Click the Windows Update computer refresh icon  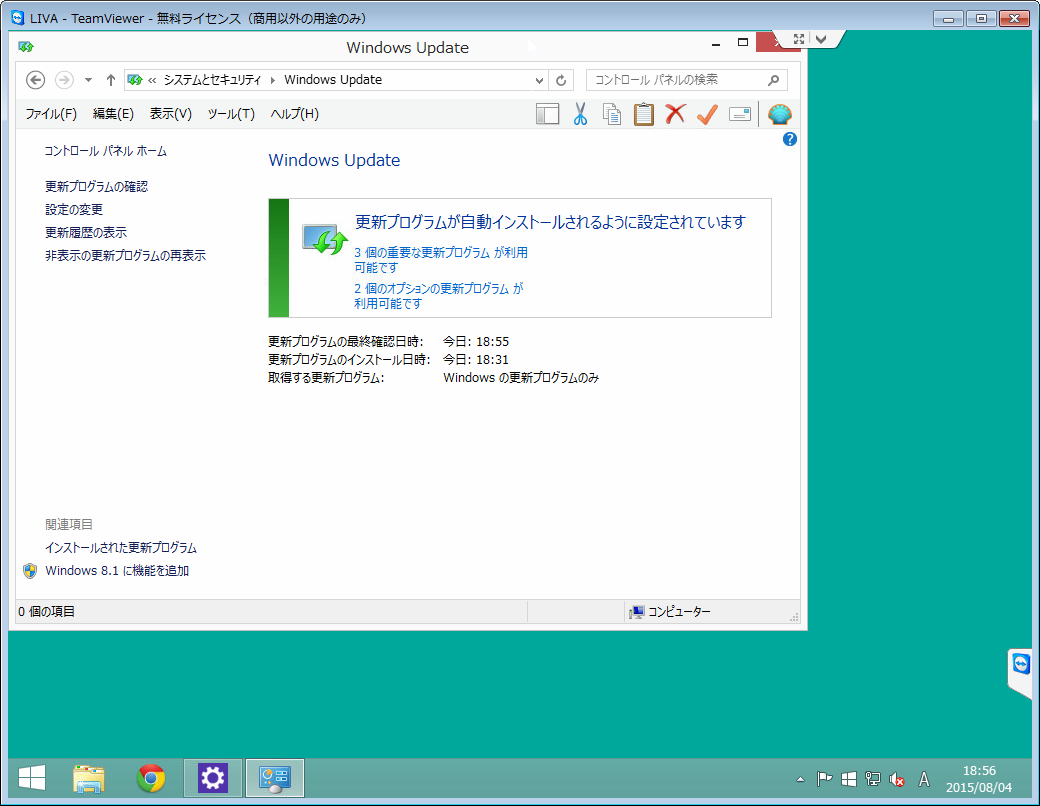click(x=324, y=239)
